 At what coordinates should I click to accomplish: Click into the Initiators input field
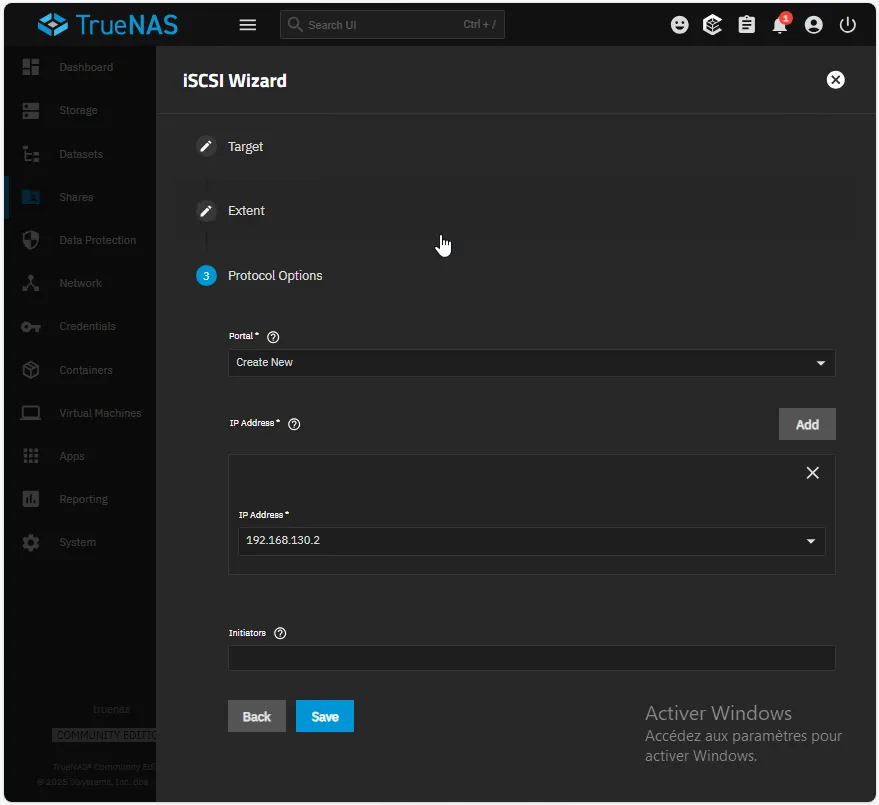click(x=531, y=658)
